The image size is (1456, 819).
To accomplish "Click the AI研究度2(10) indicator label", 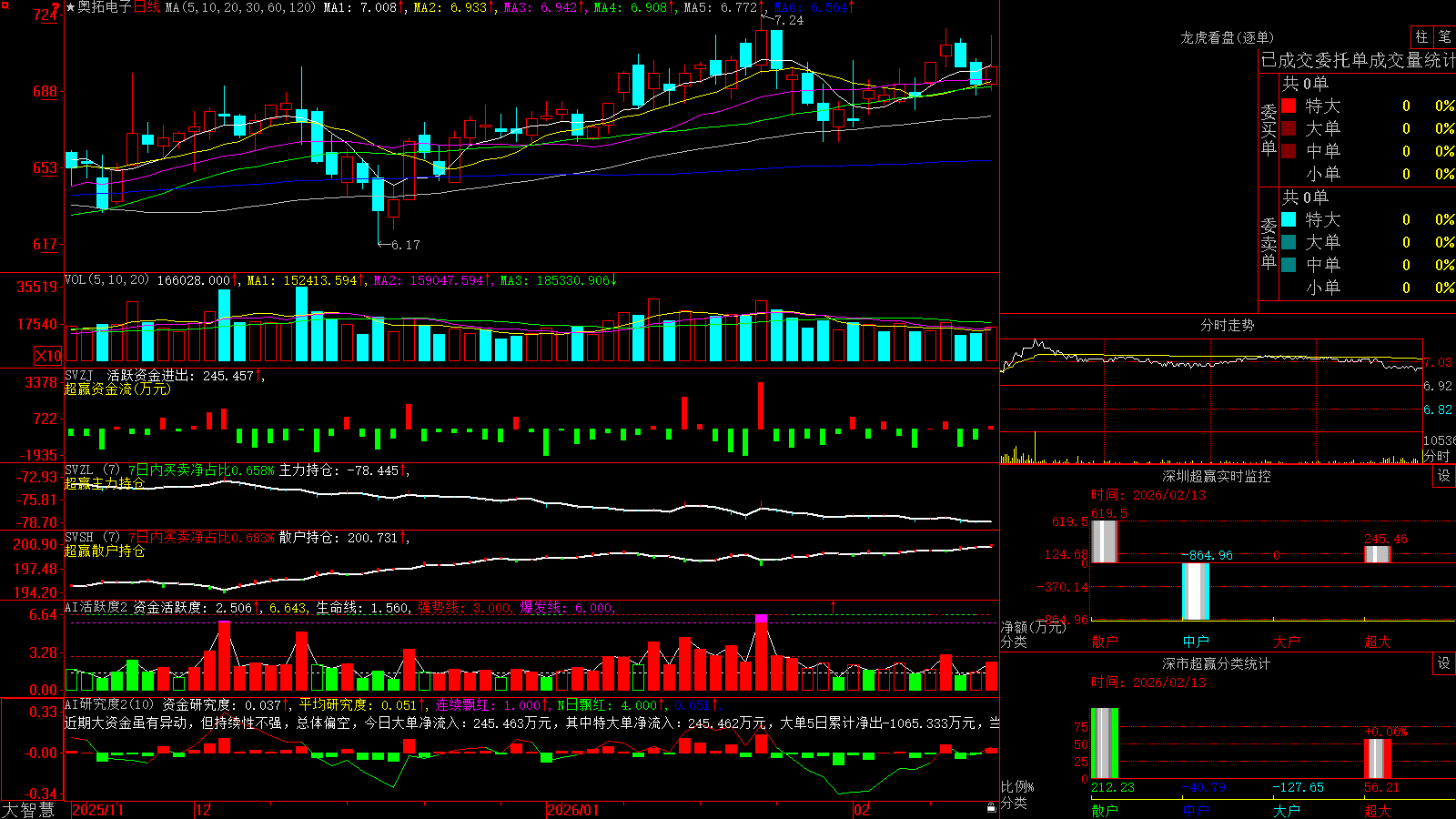I will [109, 704].
